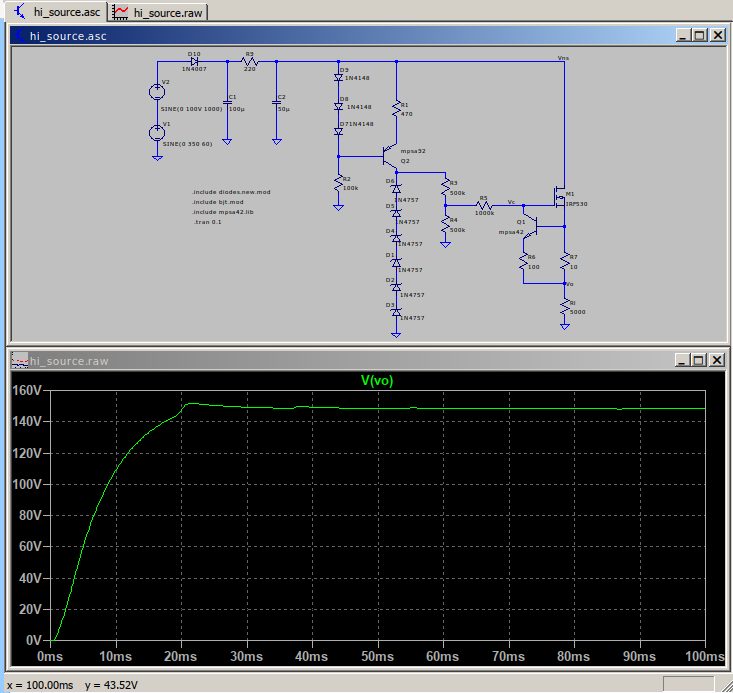Click the 10ms label on time axis
Viewport: 733px width, 693px height.
pyautogui.click(x=115, y=656)
